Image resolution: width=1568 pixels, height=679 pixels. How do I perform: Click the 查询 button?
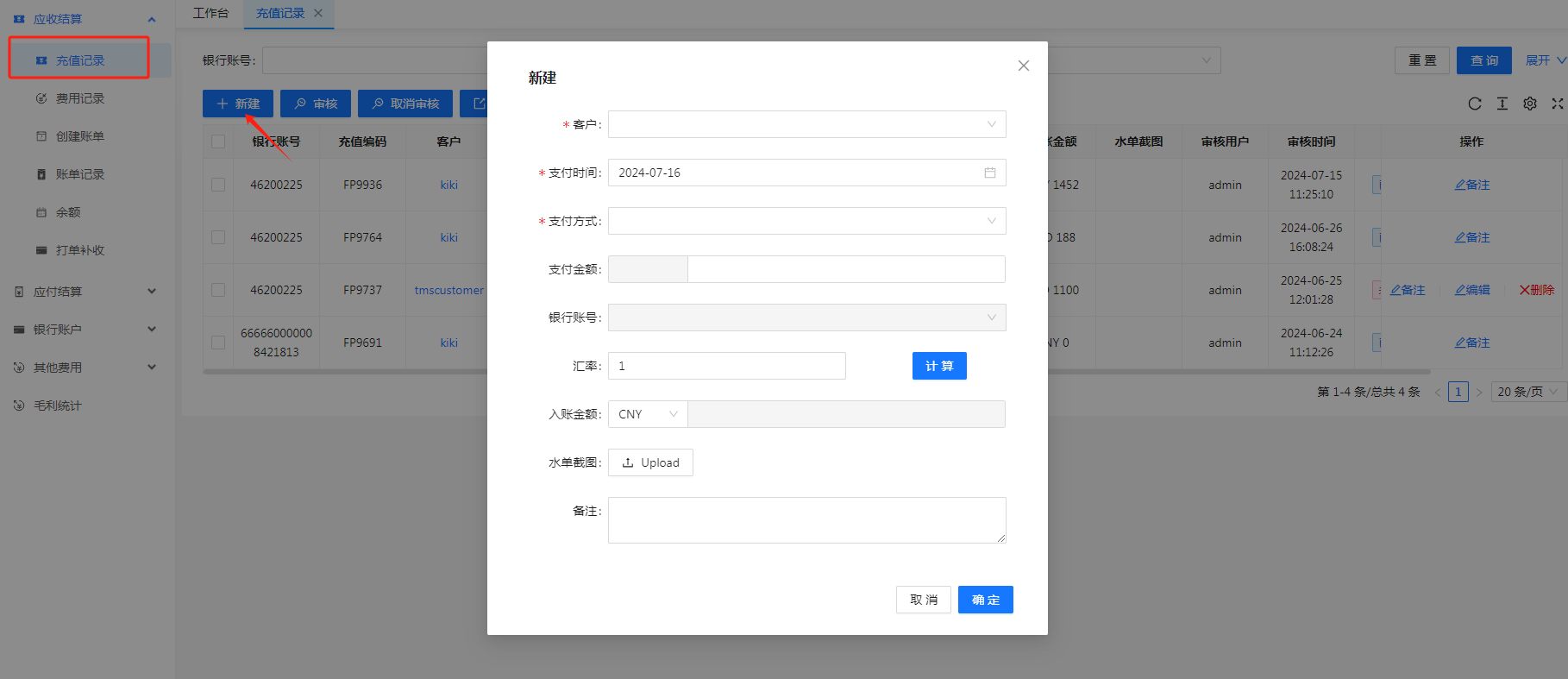click(1484, 60)
